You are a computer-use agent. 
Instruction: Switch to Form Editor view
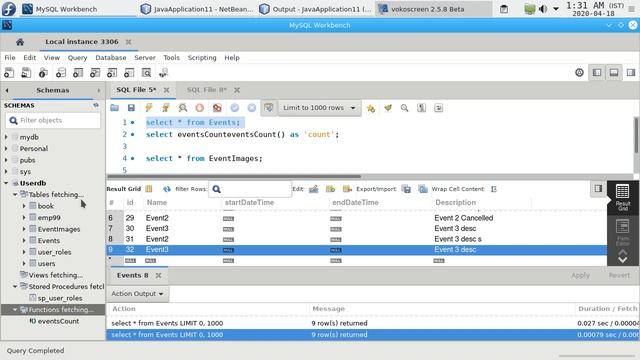pyautogui.click(x=622, y=231)
